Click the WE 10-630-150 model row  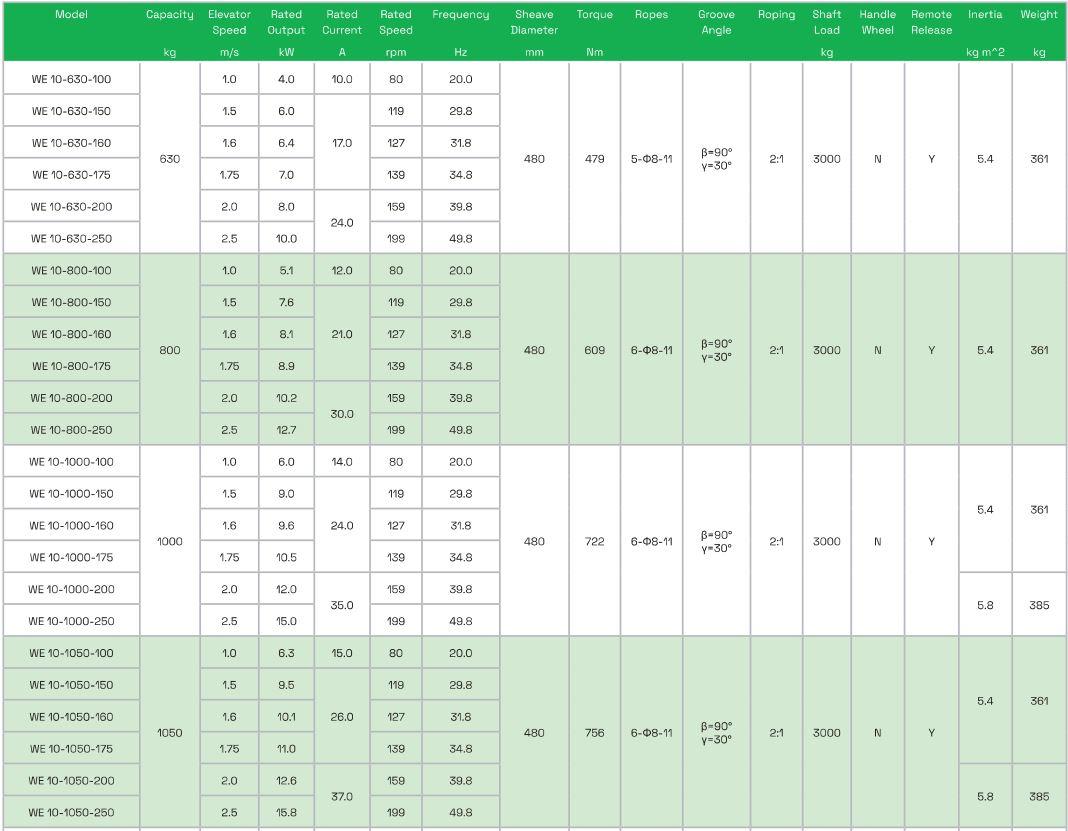(x=71, y=111)
